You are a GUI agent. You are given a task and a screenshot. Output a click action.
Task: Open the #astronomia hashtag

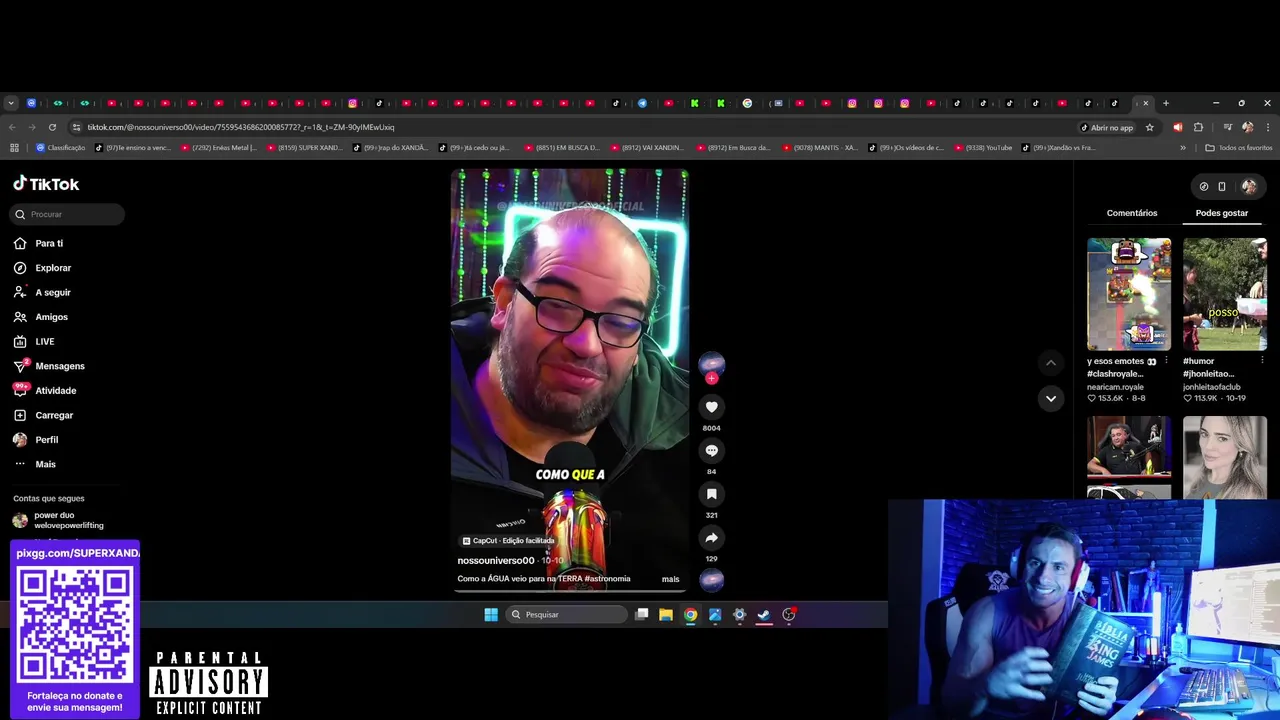pos(607,579)
